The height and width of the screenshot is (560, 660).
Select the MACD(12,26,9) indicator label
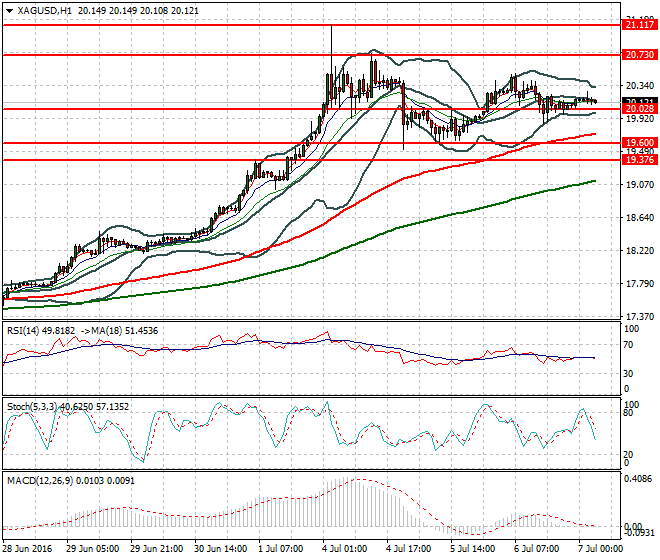coord(40,480)
